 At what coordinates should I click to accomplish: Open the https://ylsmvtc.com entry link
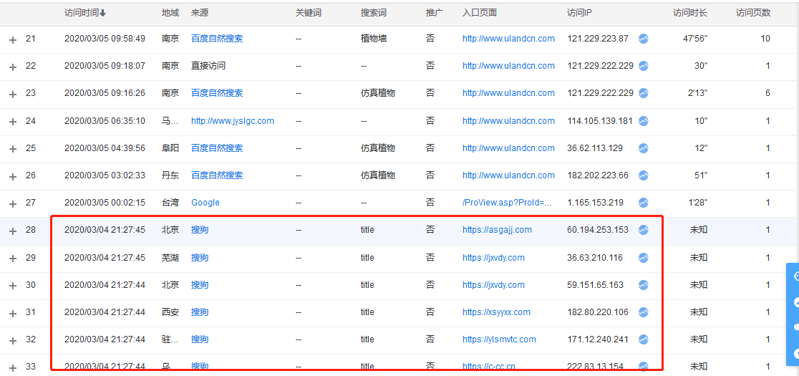[499, 339]
